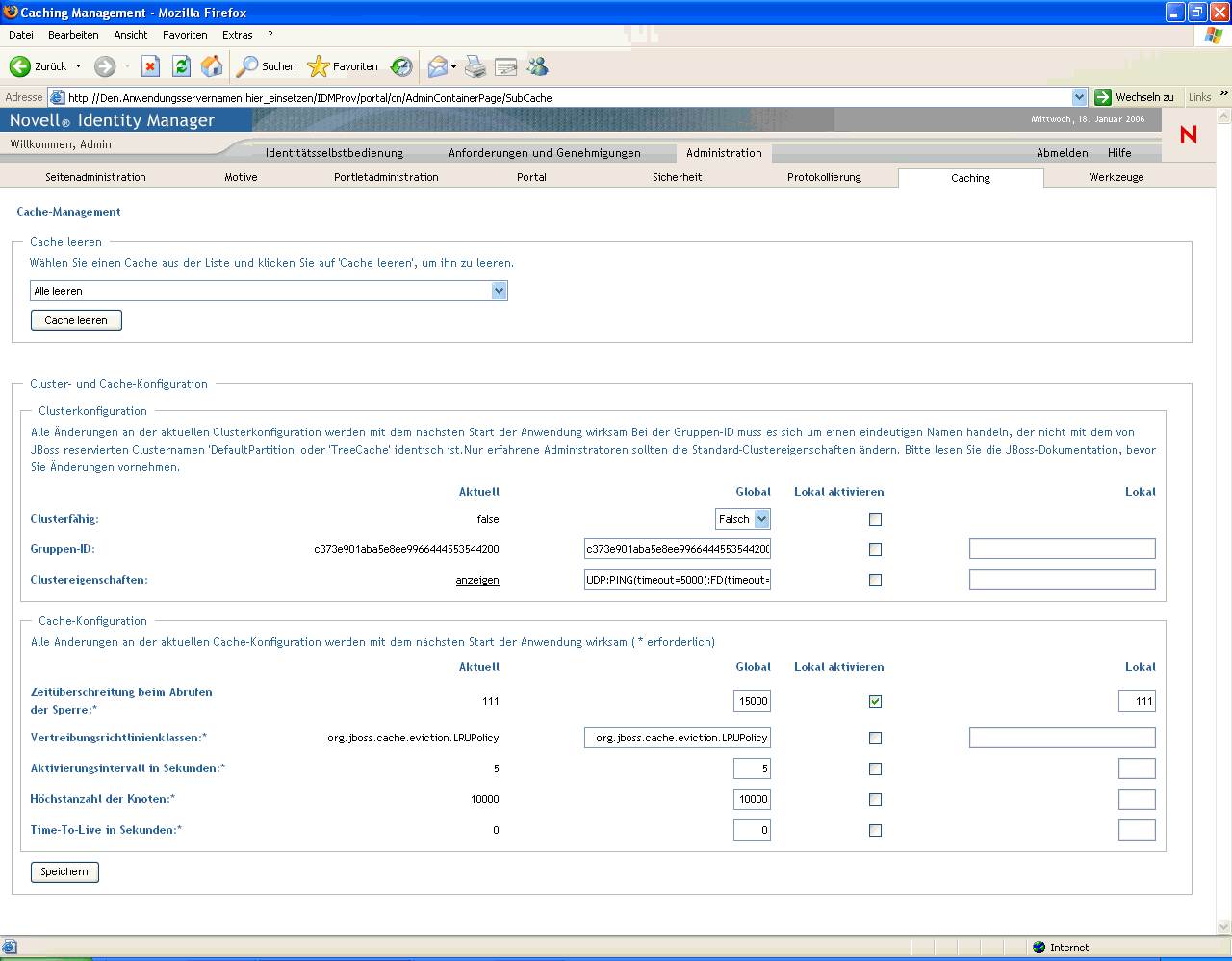1232x961 pixels.
Task: Click the Hilfe link
Action: point(1119,153)
